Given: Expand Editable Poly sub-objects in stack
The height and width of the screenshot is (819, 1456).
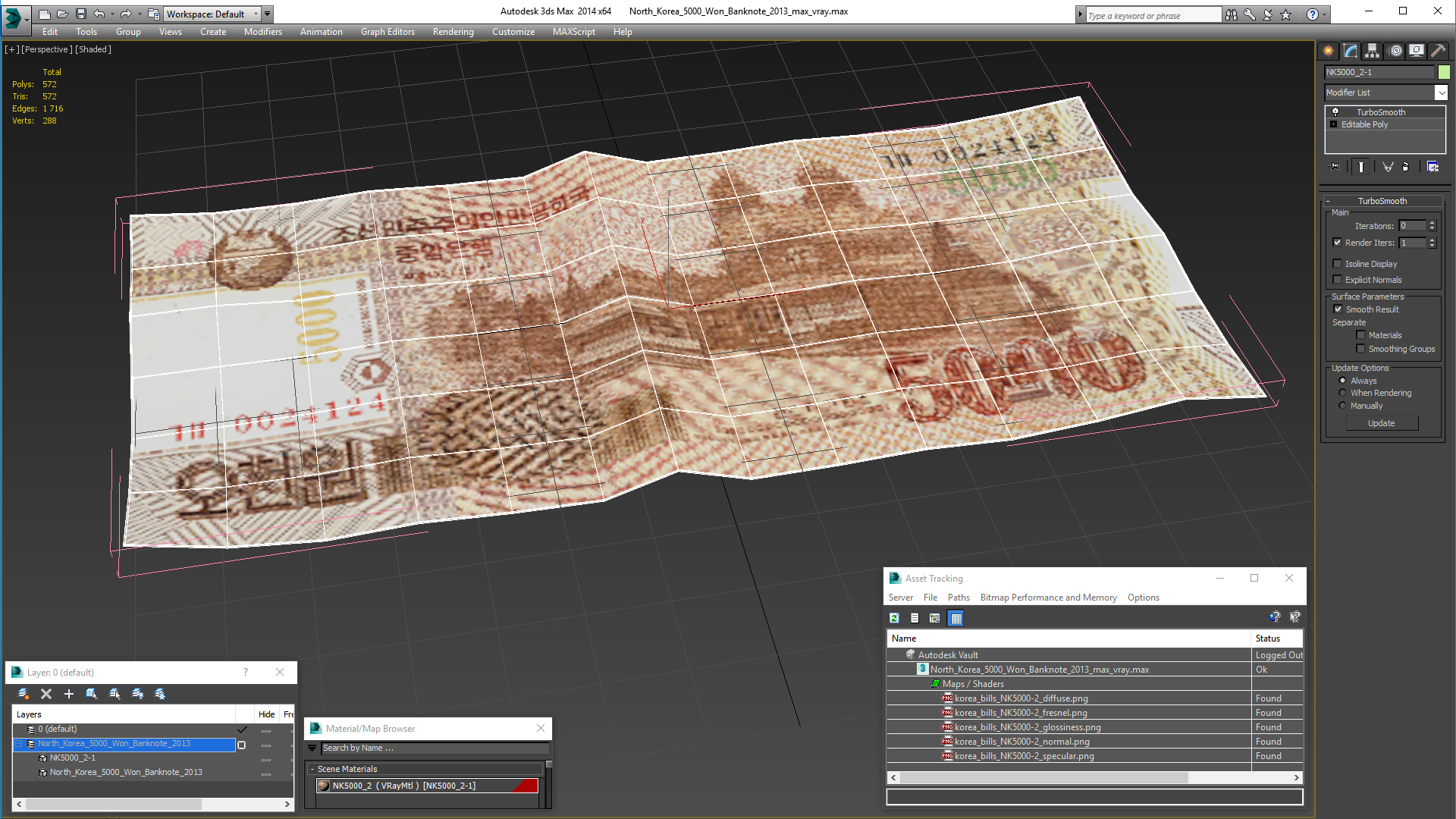Looking at the screenshot, I should click(x=1334, y=124).
